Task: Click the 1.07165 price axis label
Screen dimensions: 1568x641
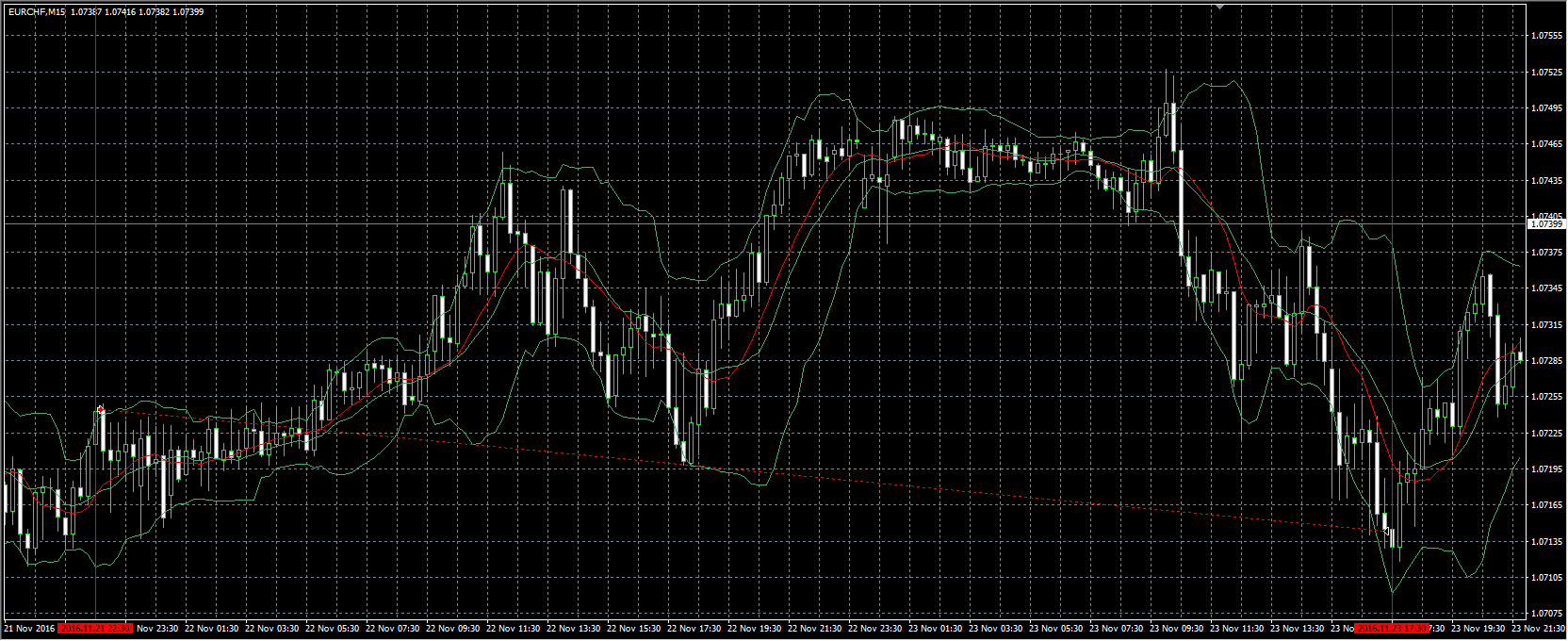Action: (x=1547, y=505)
